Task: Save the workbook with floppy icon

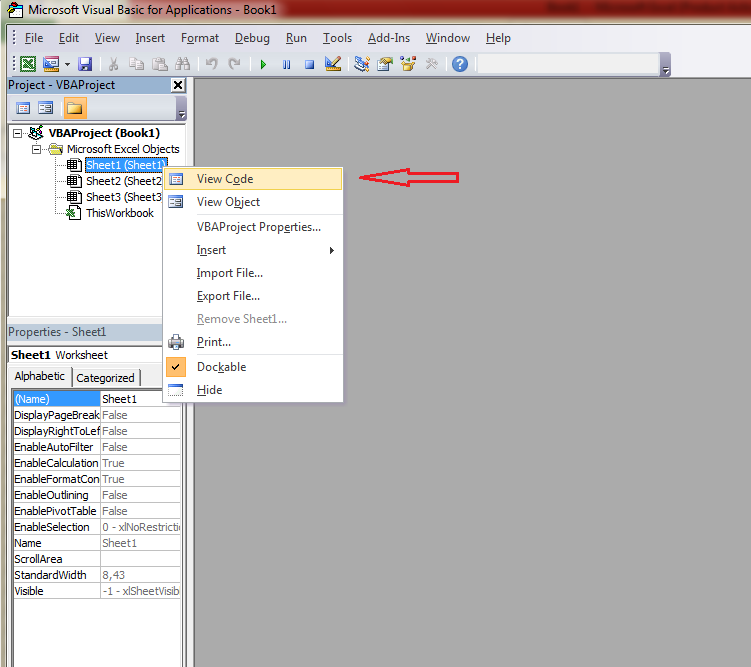Action: pos(85,64)
